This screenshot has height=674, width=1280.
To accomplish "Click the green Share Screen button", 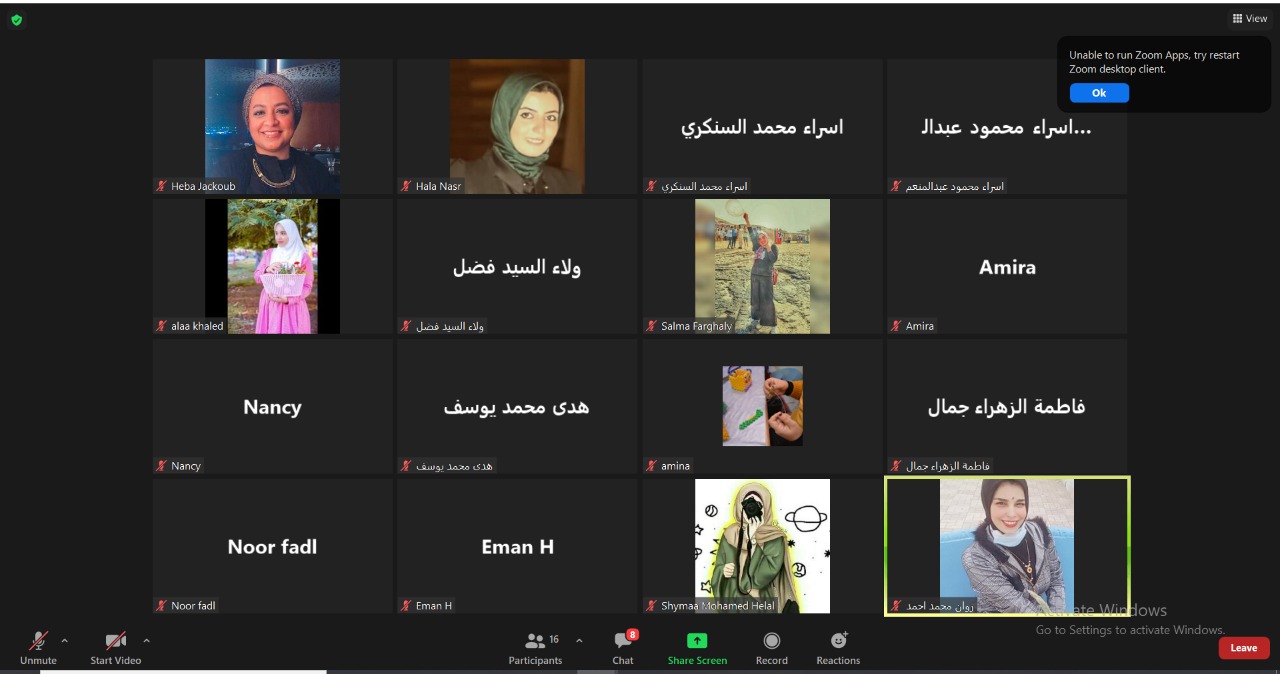I will pyautogui.click(x=697, y=647).
